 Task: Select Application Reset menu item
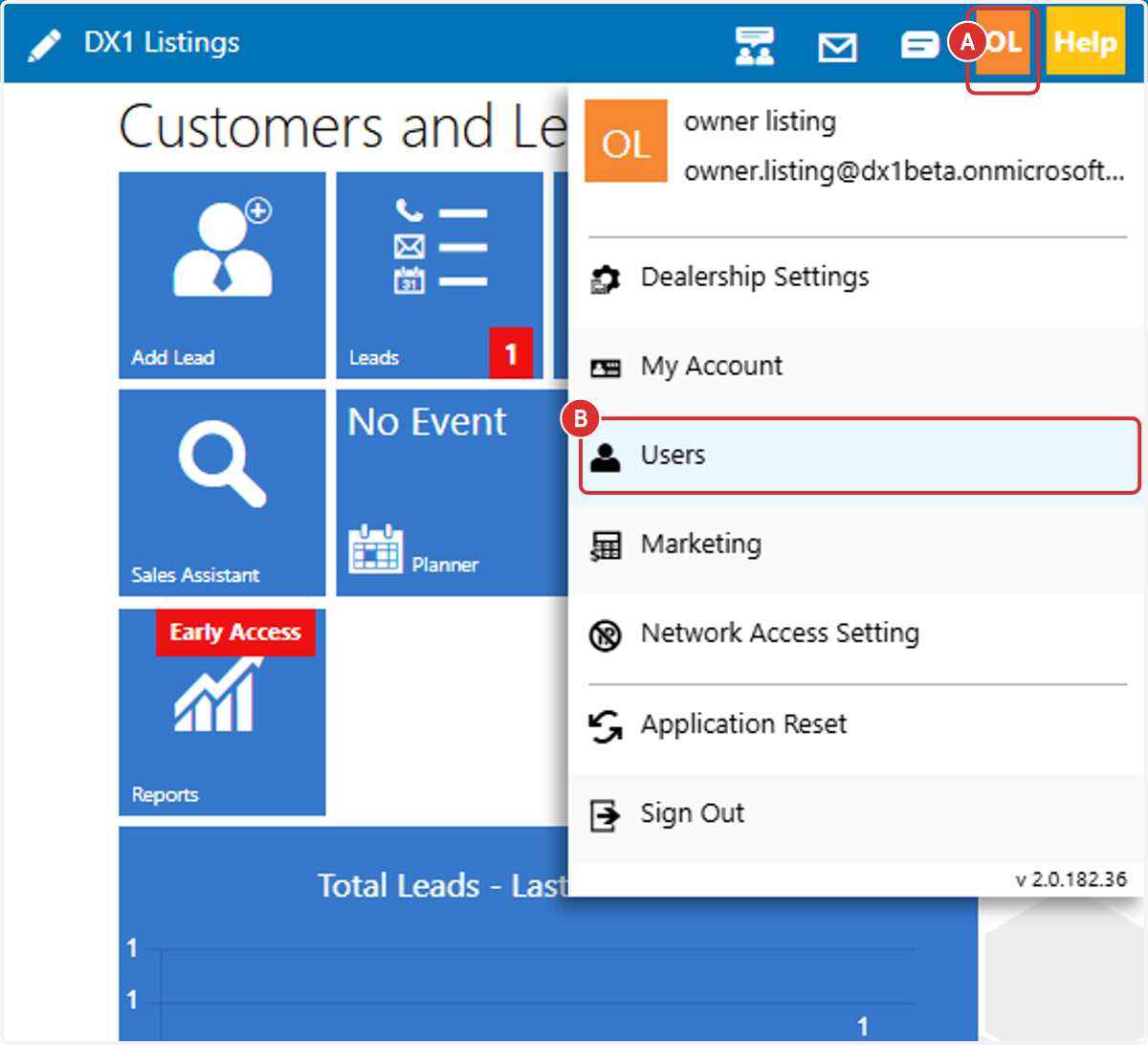coord(855,724)
